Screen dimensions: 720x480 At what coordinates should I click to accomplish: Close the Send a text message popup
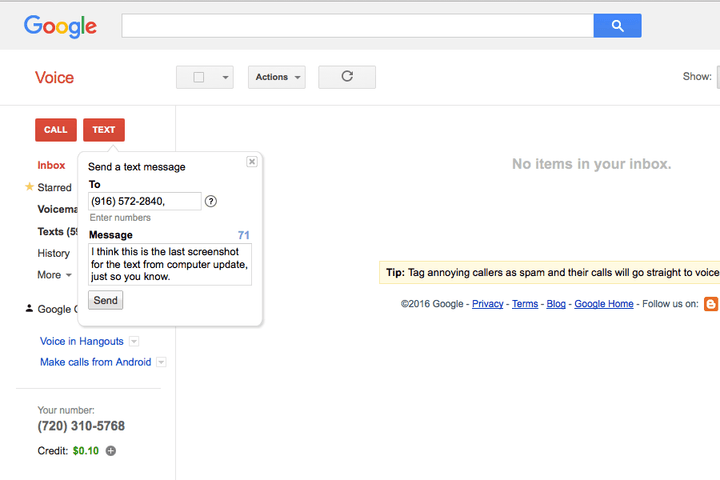(x=252, y=162)
